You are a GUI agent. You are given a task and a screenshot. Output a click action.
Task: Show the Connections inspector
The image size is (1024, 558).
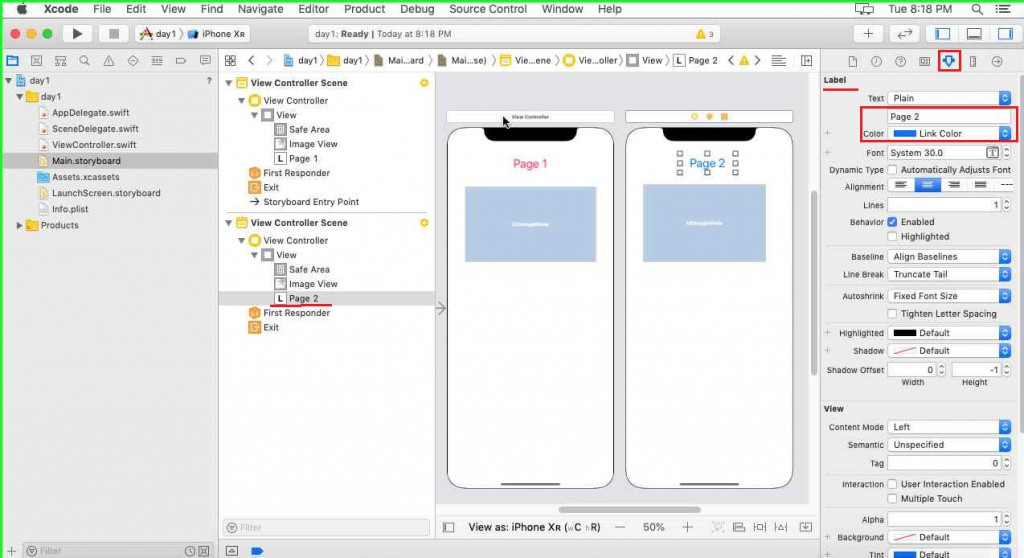click(997, 61)
